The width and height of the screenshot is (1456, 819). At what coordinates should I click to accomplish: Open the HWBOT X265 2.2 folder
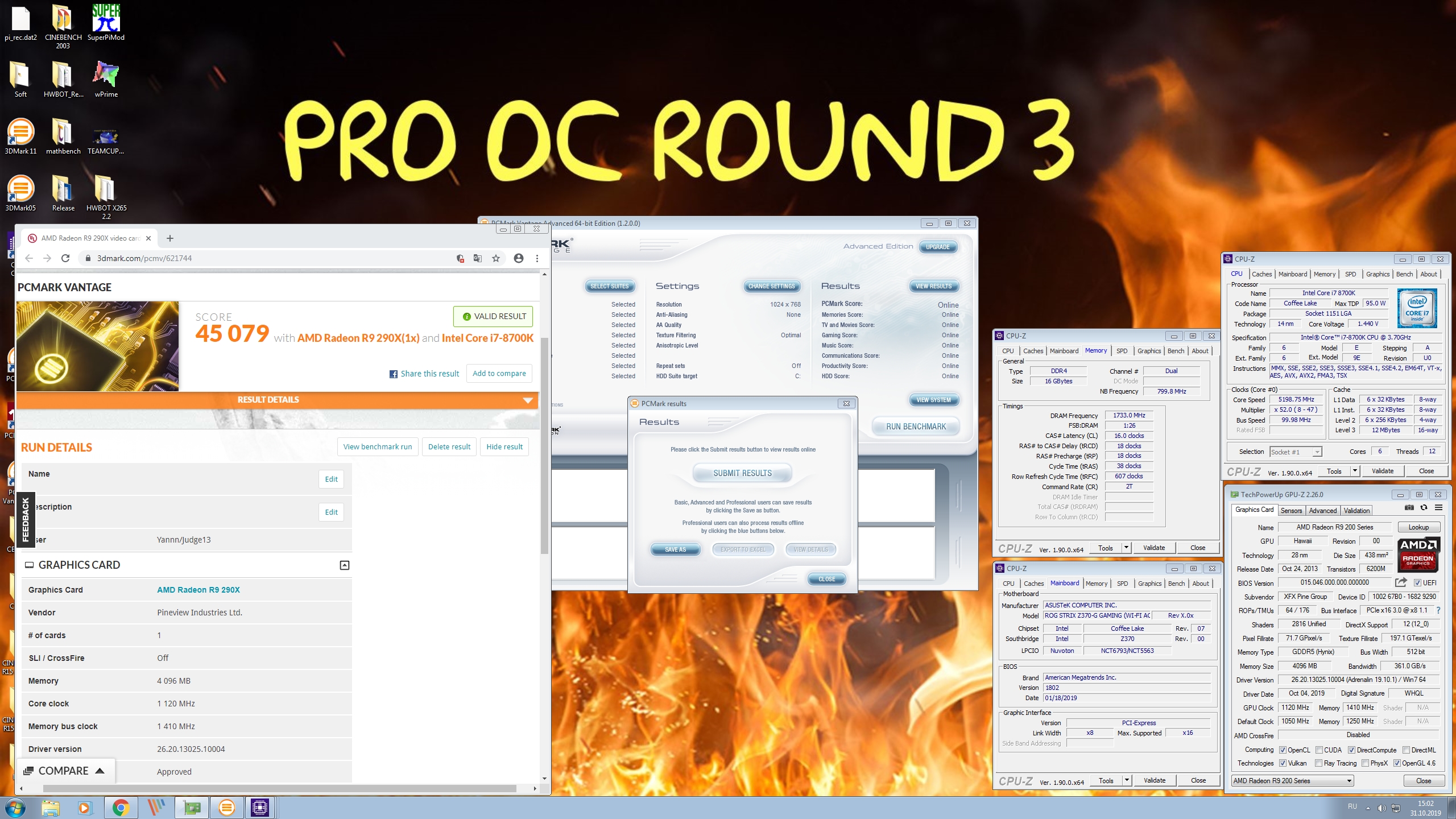(106, 196)
